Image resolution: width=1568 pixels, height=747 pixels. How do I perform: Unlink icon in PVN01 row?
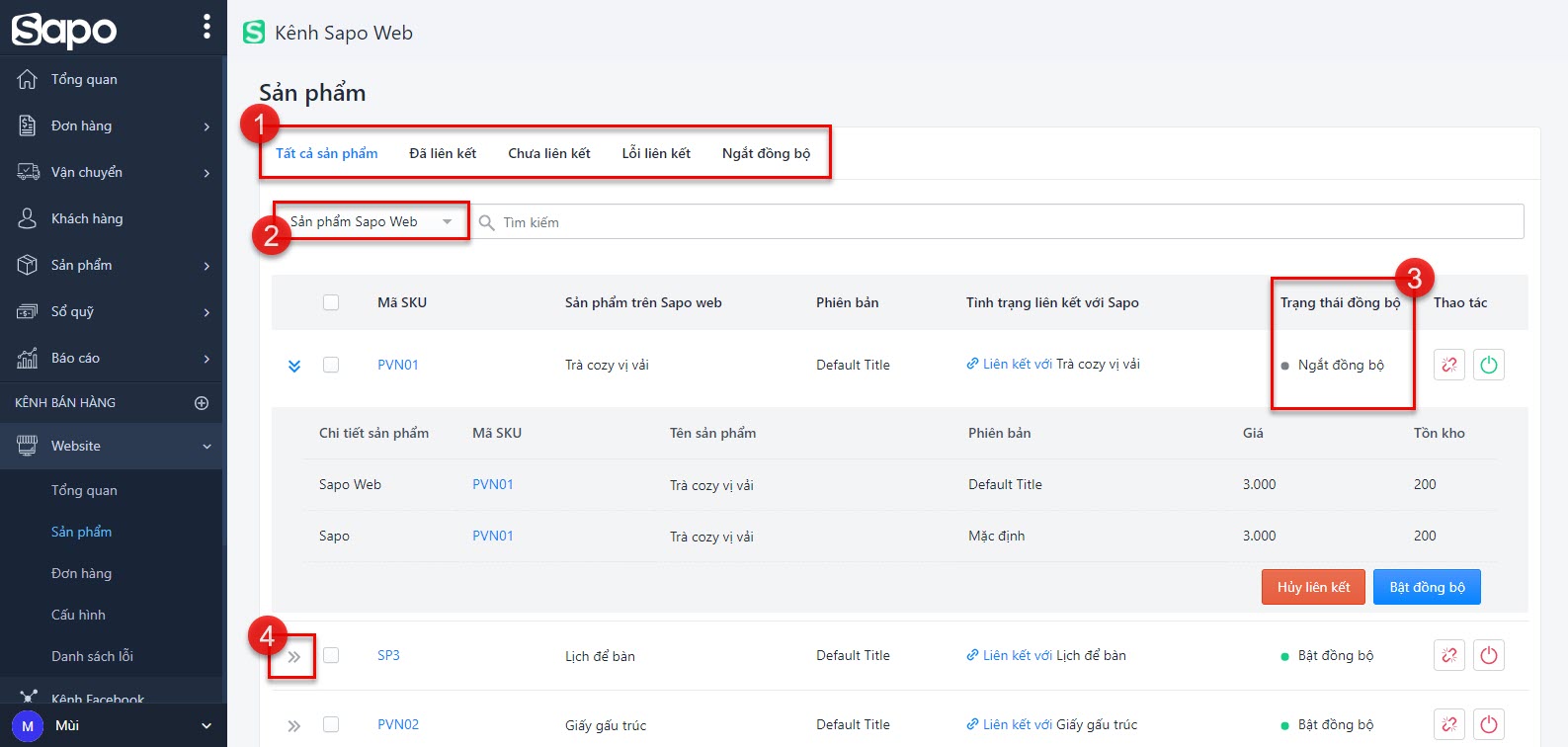(1449, 365)
